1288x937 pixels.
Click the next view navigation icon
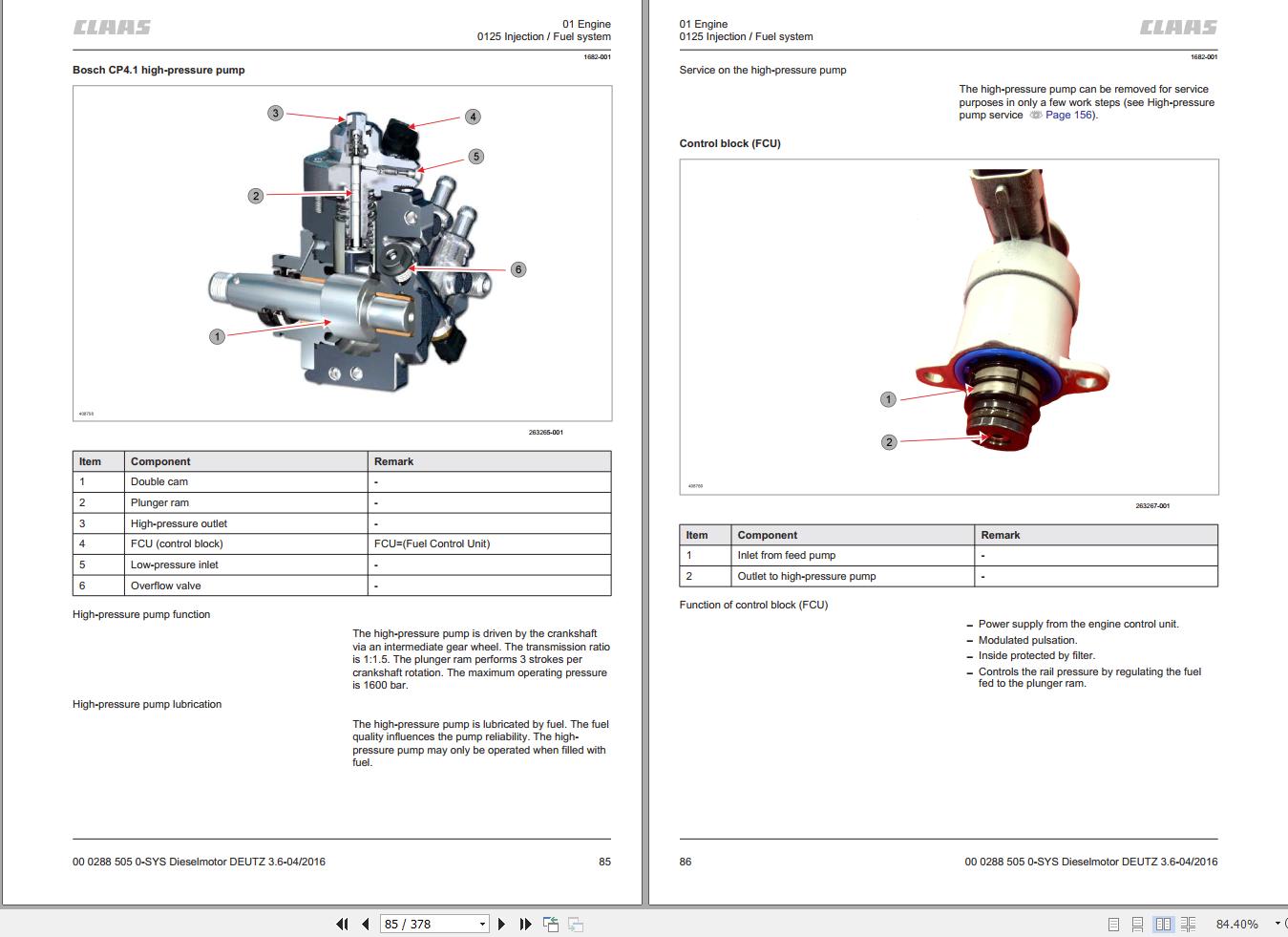coord(576,925)
